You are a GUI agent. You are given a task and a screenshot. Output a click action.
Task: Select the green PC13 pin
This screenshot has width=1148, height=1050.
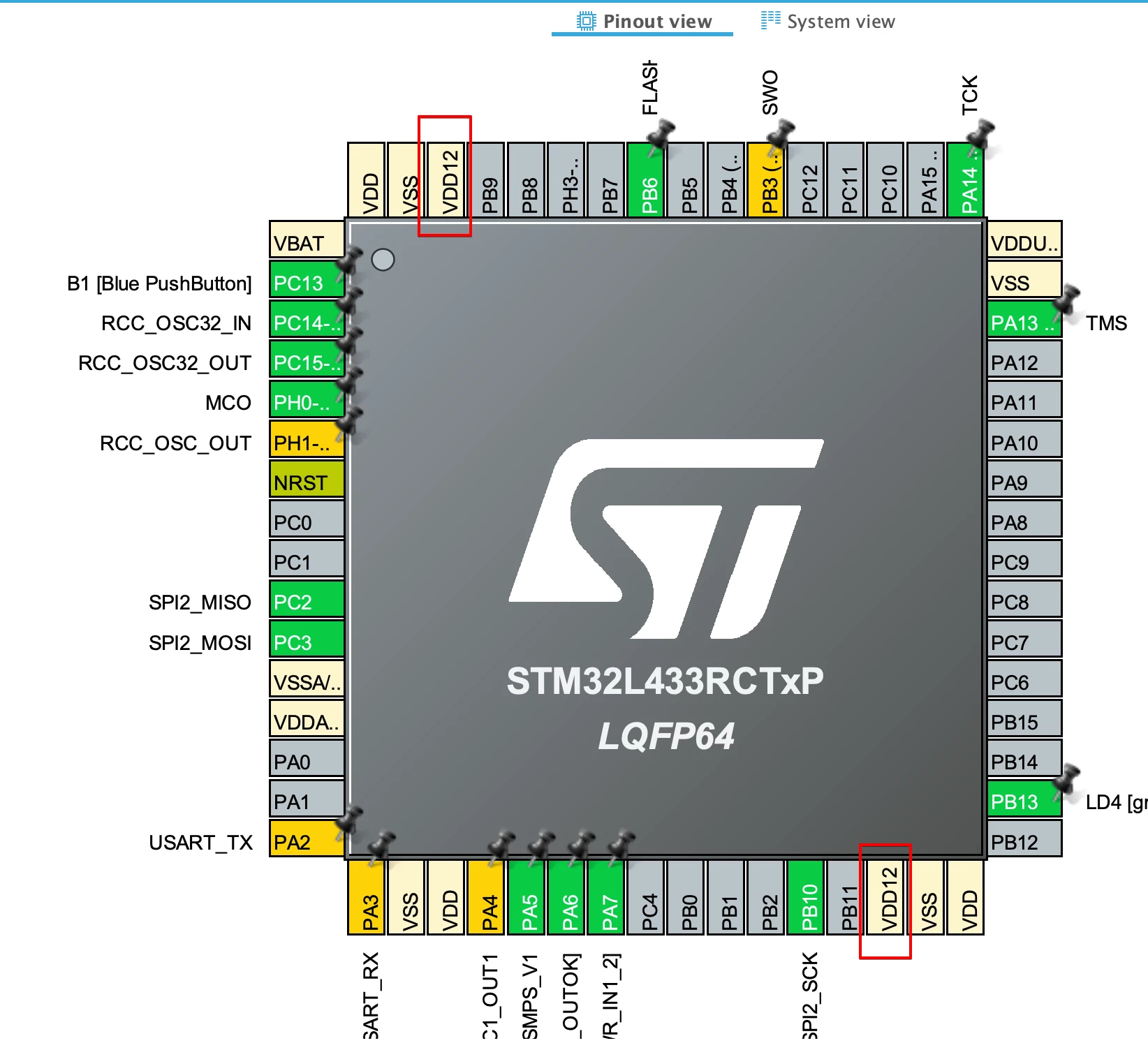[x=307, y=279]
